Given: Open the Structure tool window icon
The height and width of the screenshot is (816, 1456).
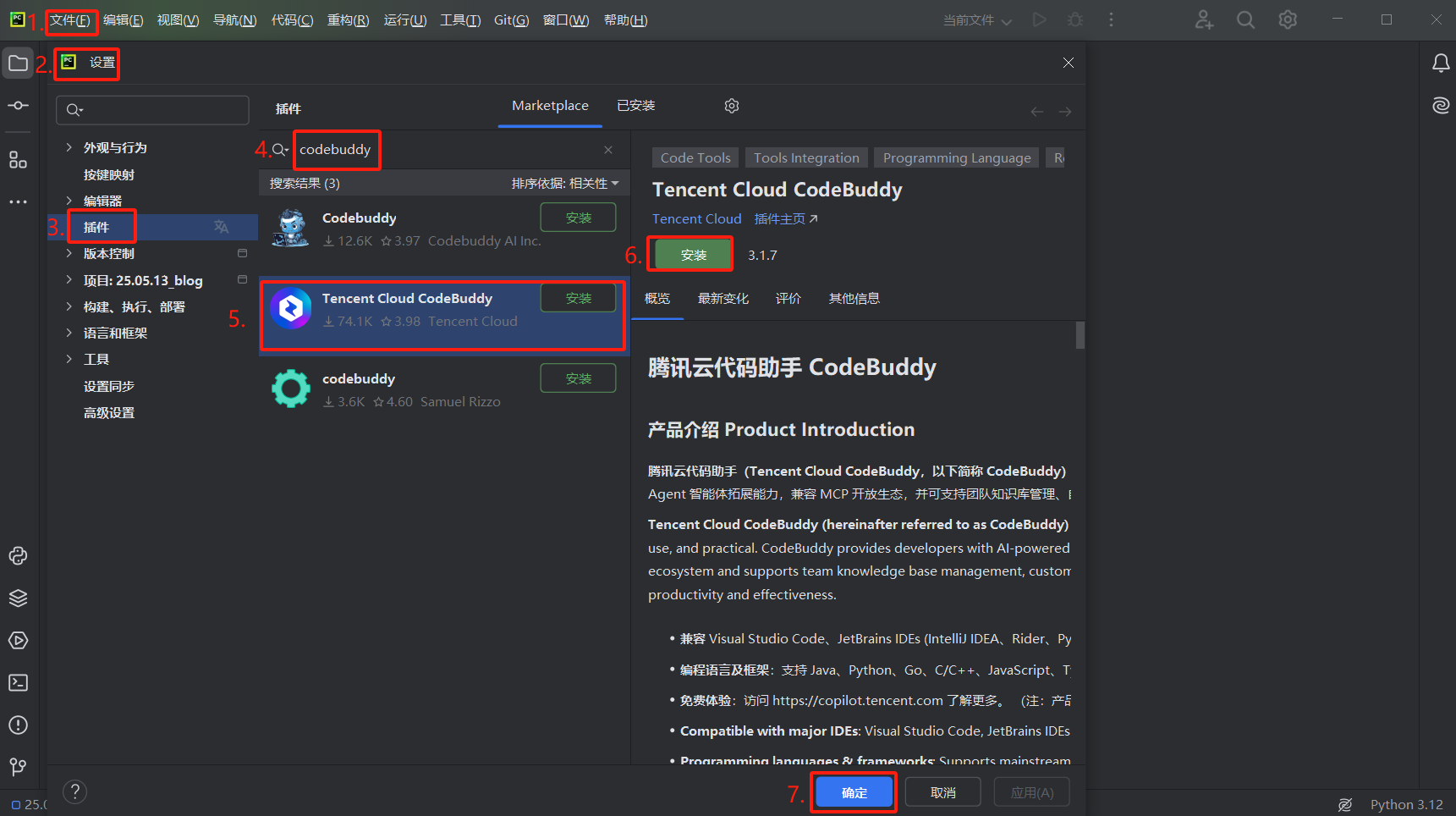Looking at the screenshot, I should 18,160.
